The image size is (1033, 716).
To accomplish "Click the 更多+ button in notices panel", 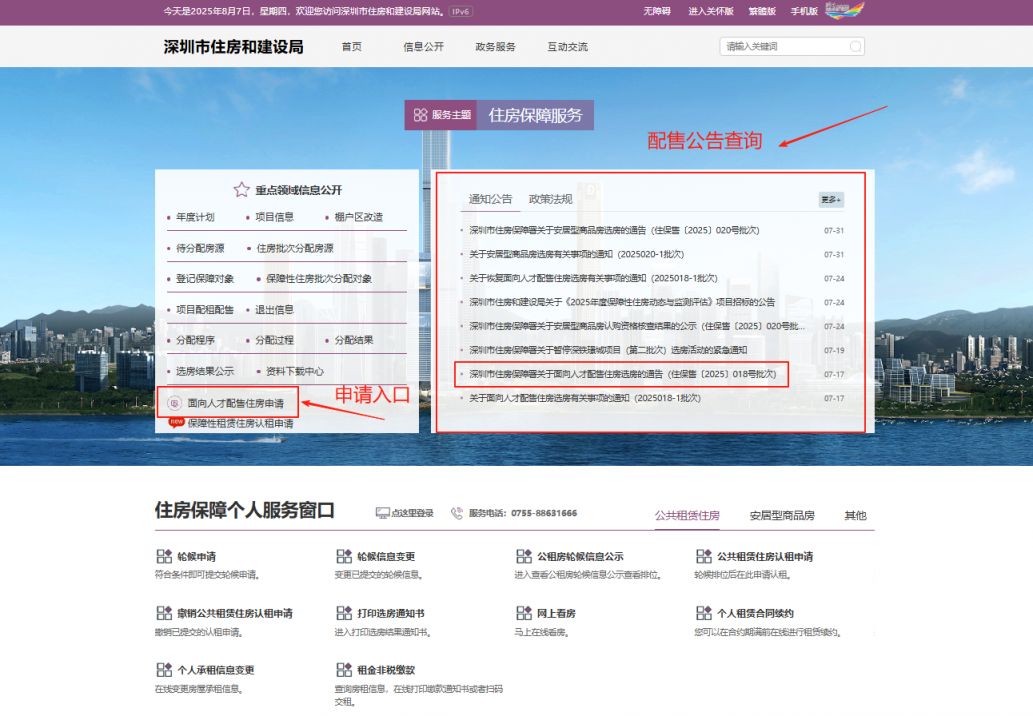I will 831,199.
